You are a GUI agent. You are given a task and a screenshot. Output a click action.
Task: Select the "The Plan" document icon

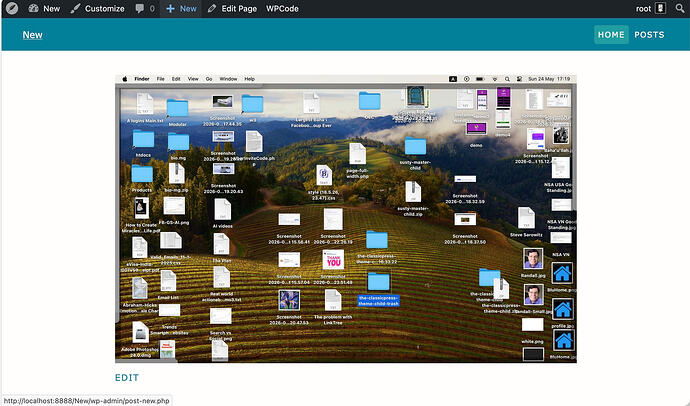pos(221,245)
